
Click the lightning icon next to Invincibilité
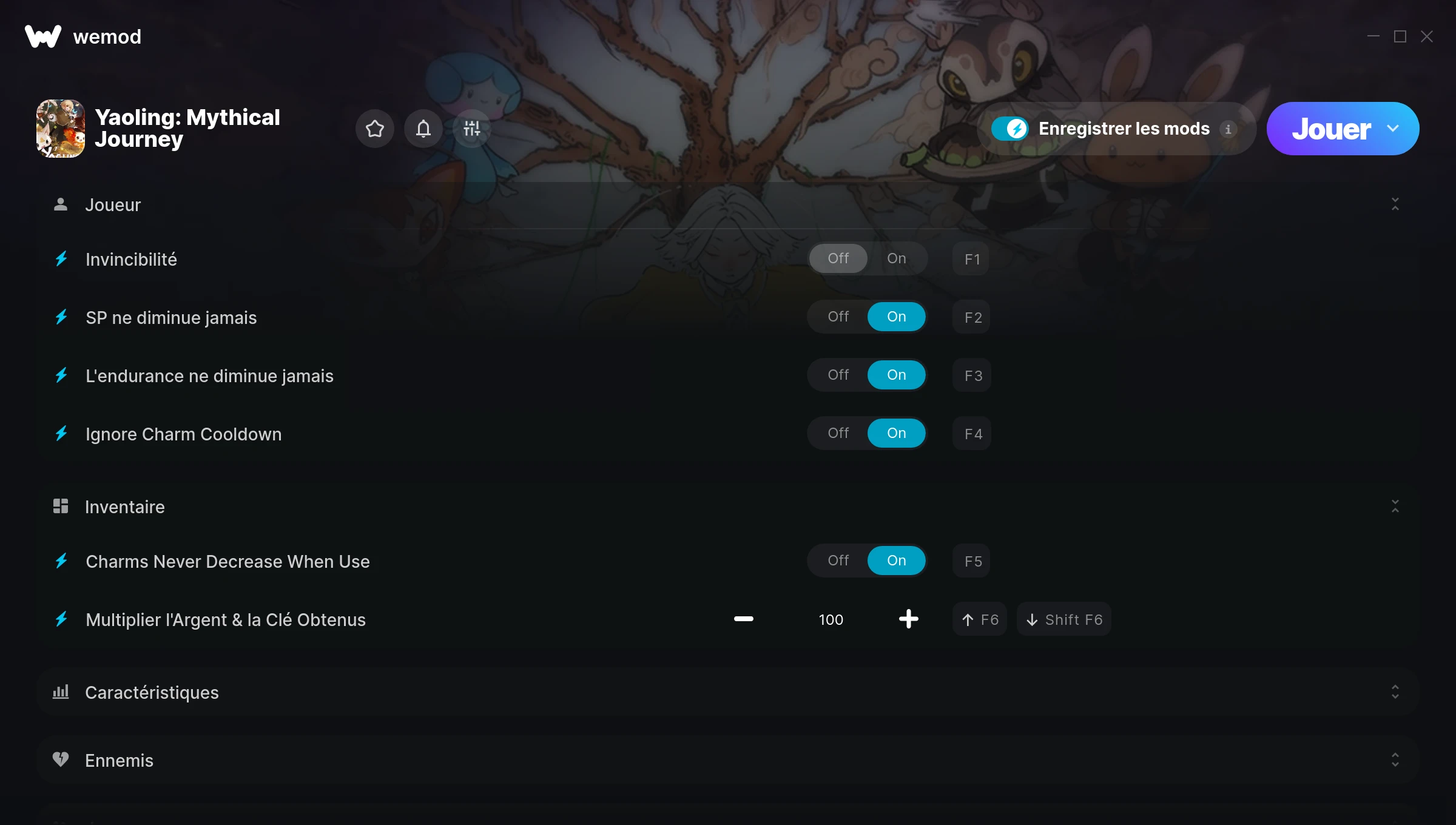point(61,259)
